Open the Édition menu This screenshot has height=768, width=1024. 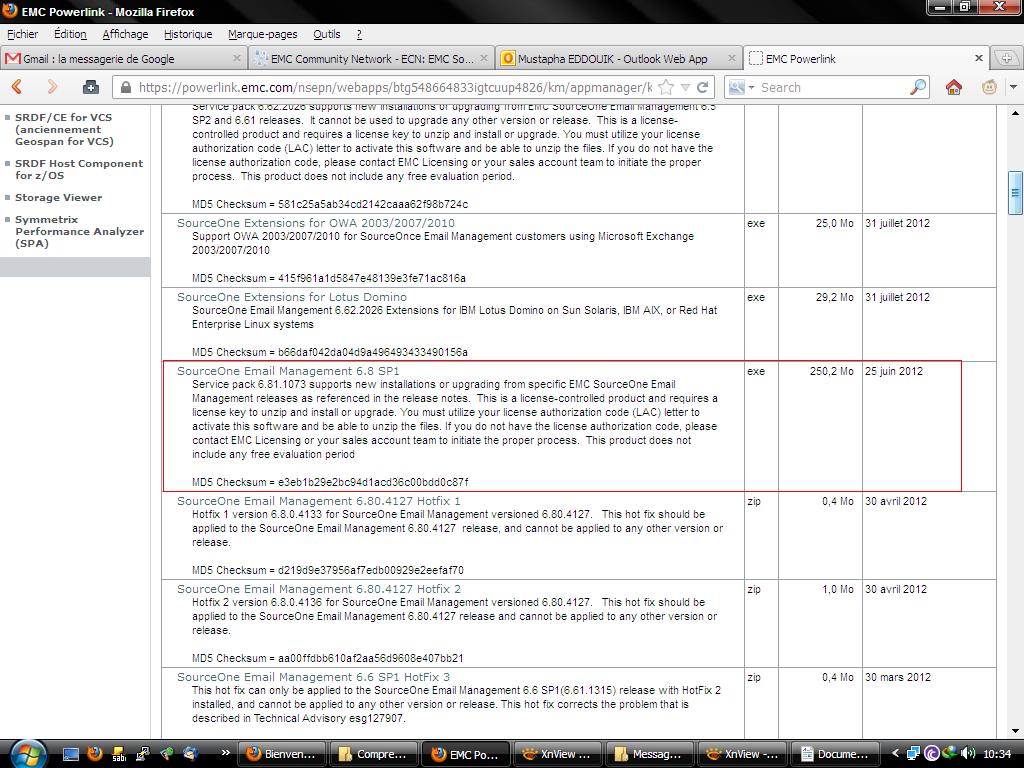click(x=70, y=34)
